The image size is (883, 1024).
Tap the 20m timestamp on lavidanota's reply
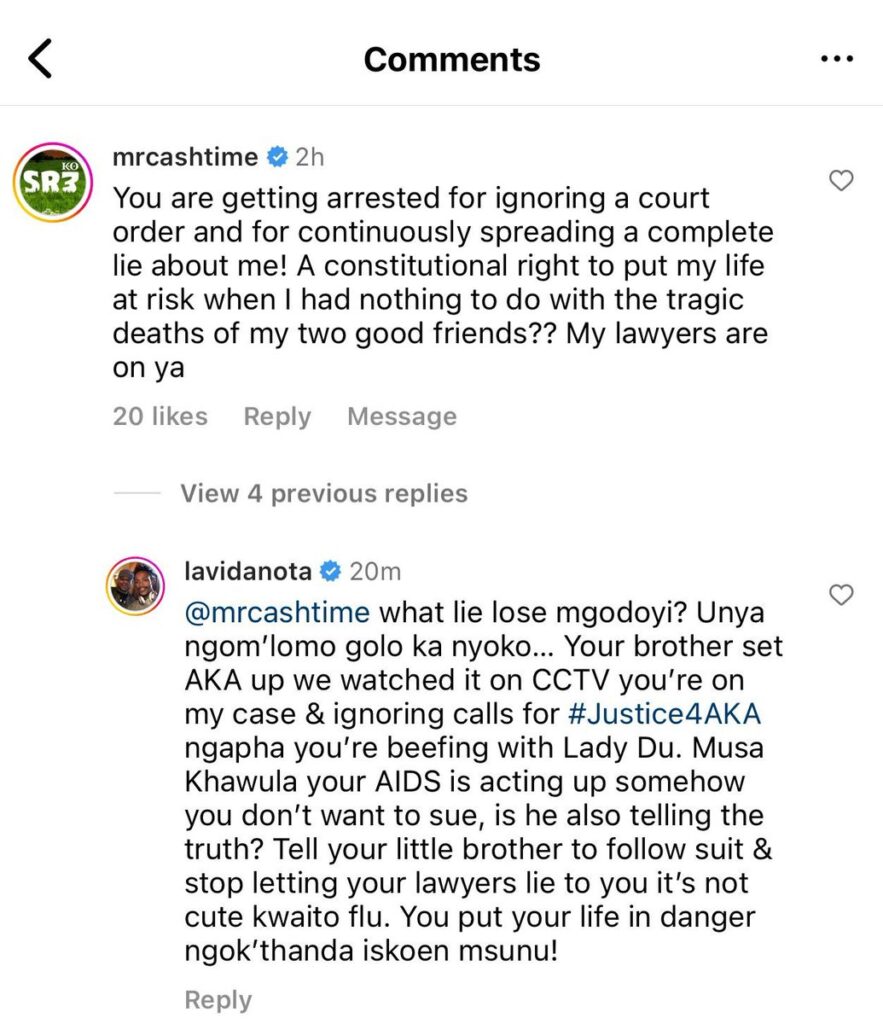(x=375, y=572)
